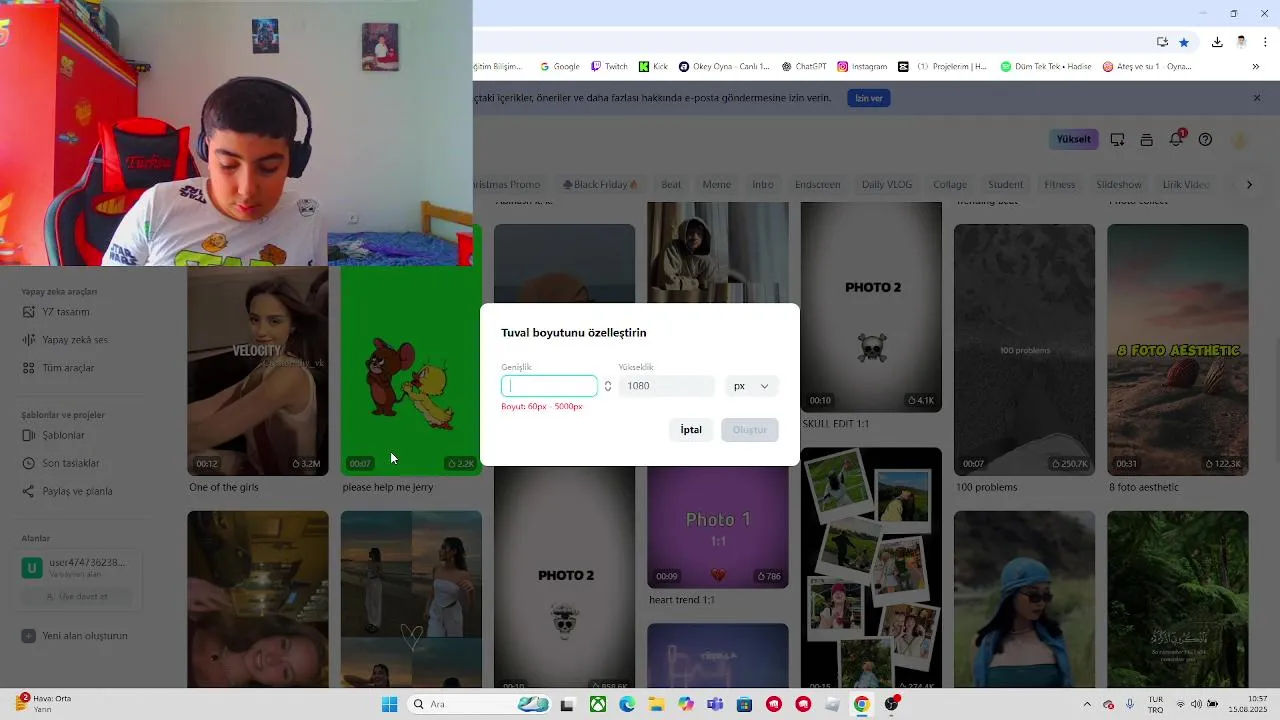Click the İzin ver permission button
Screen dimensions: 1280x720
click(869, 98)
